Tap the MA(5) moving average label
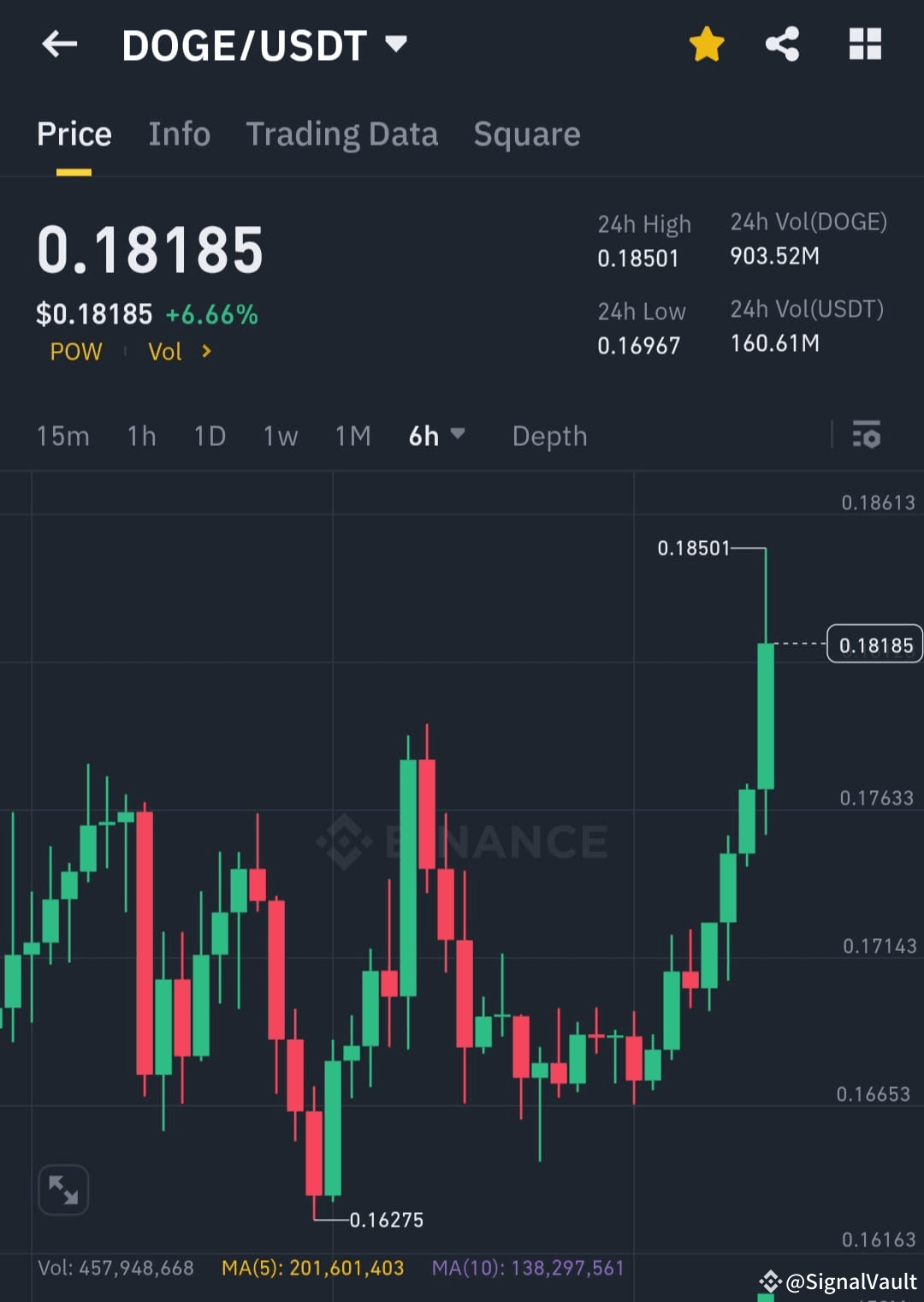 (313, 1267)
